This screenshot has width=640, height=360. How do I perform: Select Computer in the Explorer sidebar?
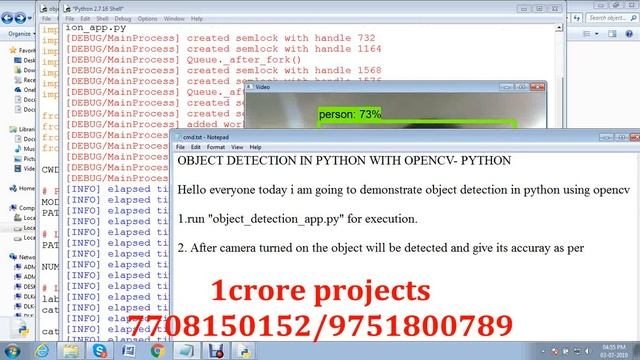(x=23, y=208)
